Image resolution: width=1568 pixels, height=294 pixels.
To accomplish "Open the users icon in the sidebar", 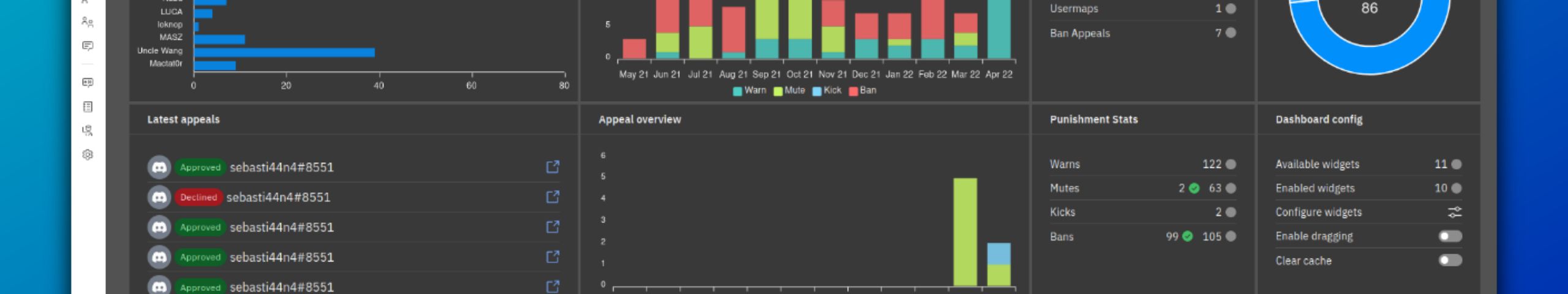I will tap(87, 22).
